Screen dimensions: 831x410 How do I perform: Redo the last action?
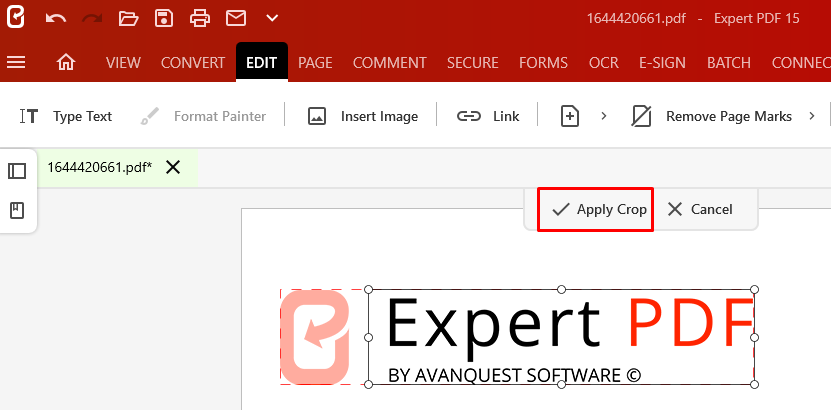(92, 19)
